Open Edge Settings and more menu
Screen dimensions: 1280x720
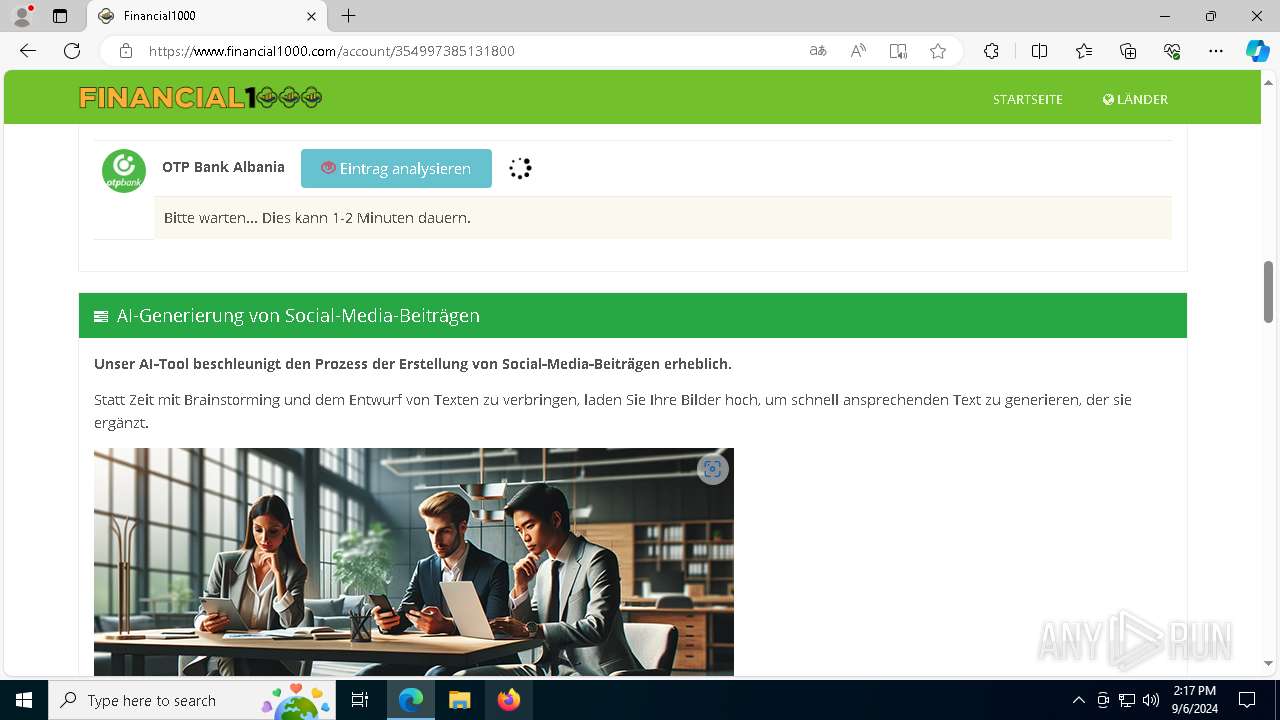tap(1216, 51)
